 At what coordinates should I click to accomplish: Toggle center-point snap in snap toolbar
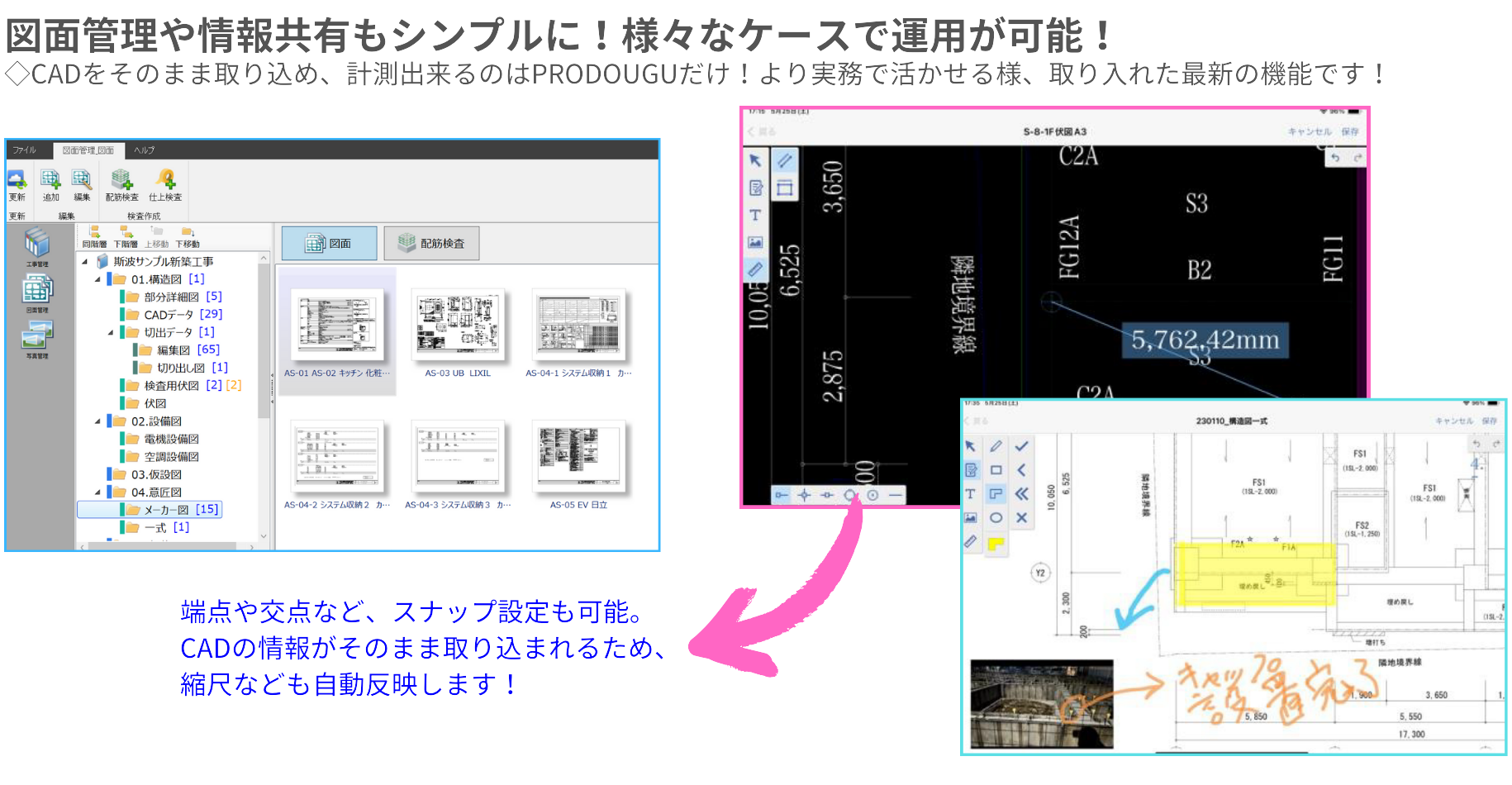coord(872,495)
